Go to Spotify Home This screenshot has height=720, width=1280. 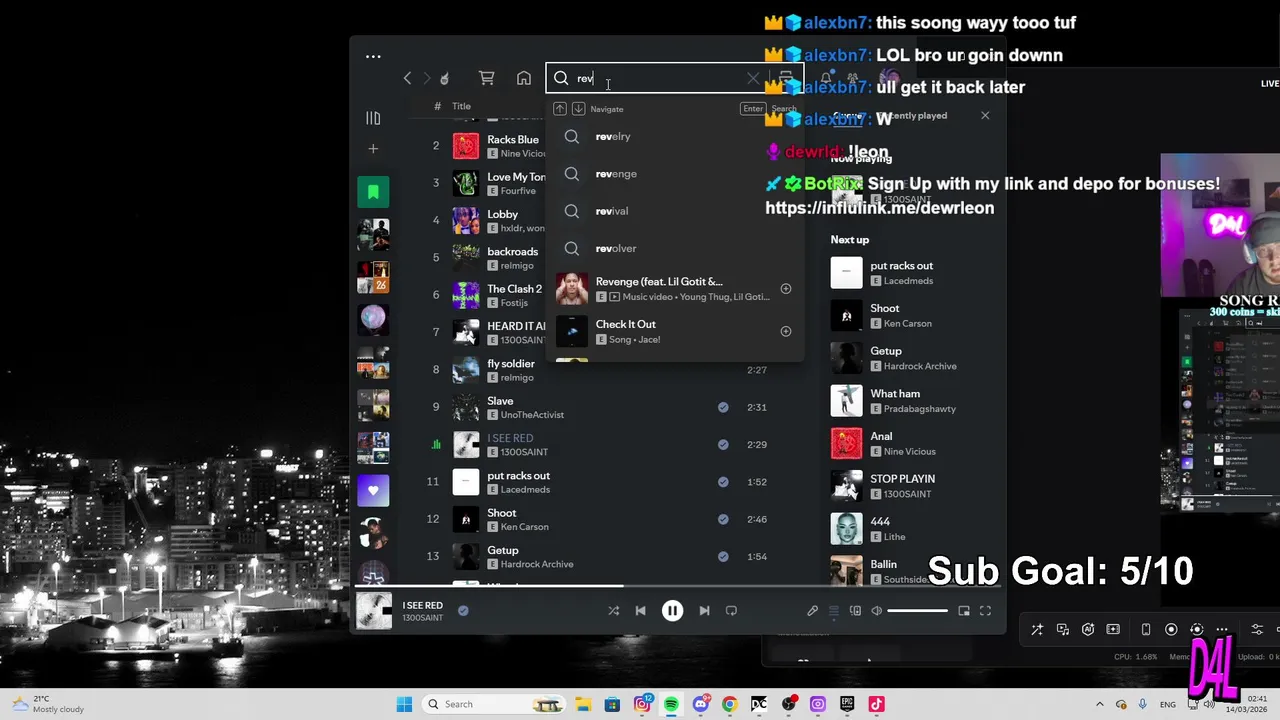coord(524,78)
